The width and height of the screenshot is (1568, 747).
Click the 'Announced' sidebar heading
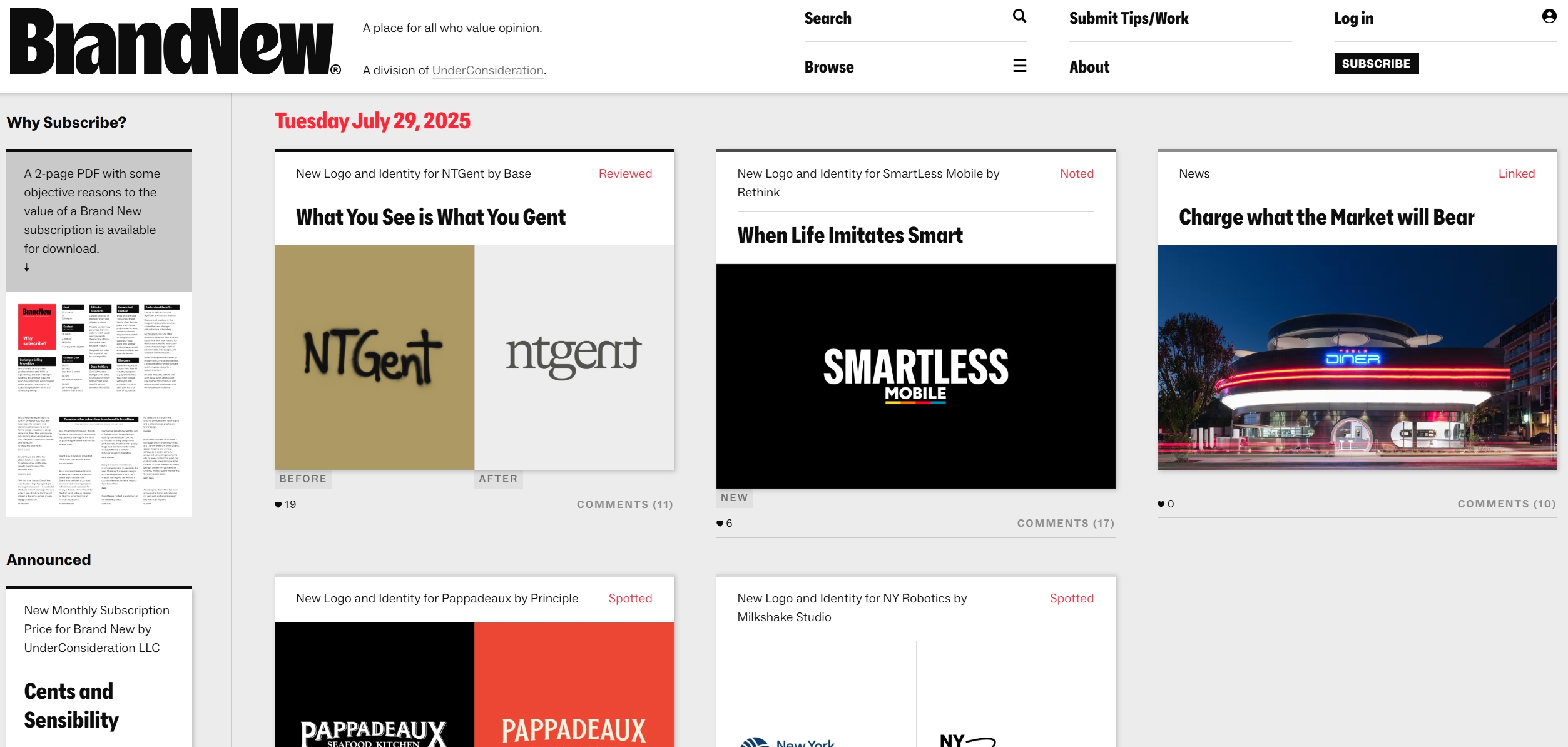(x=49, y=560)
